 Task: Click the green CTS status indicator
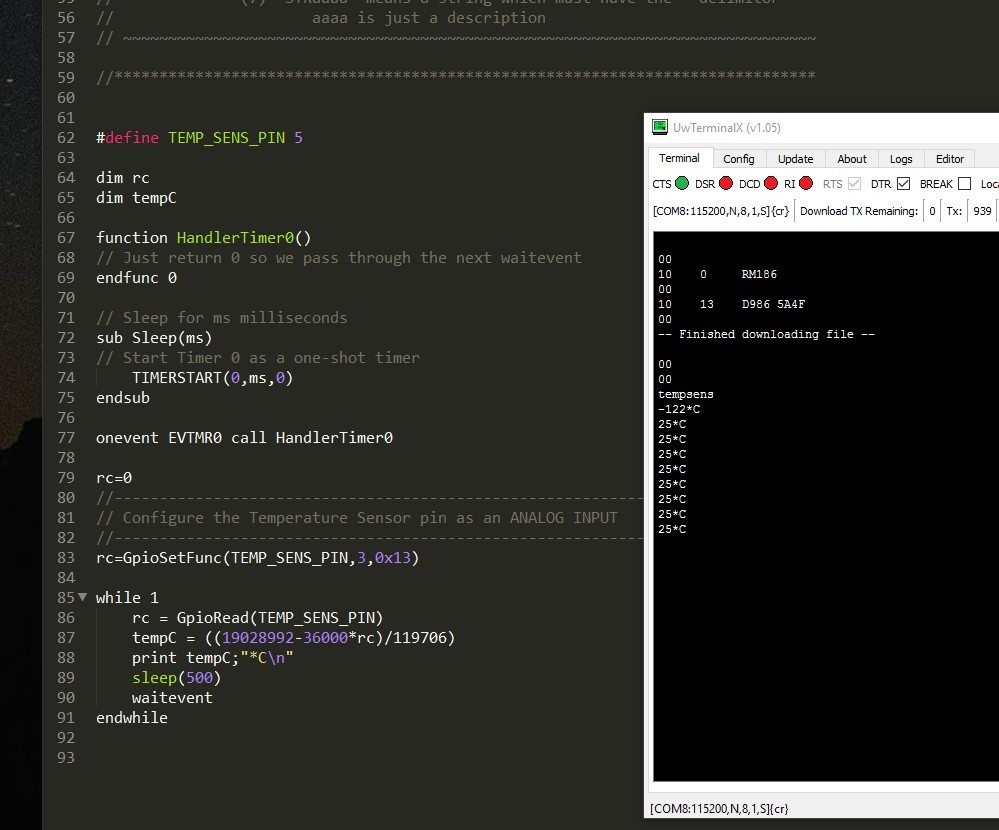click(x=682, y=184)
